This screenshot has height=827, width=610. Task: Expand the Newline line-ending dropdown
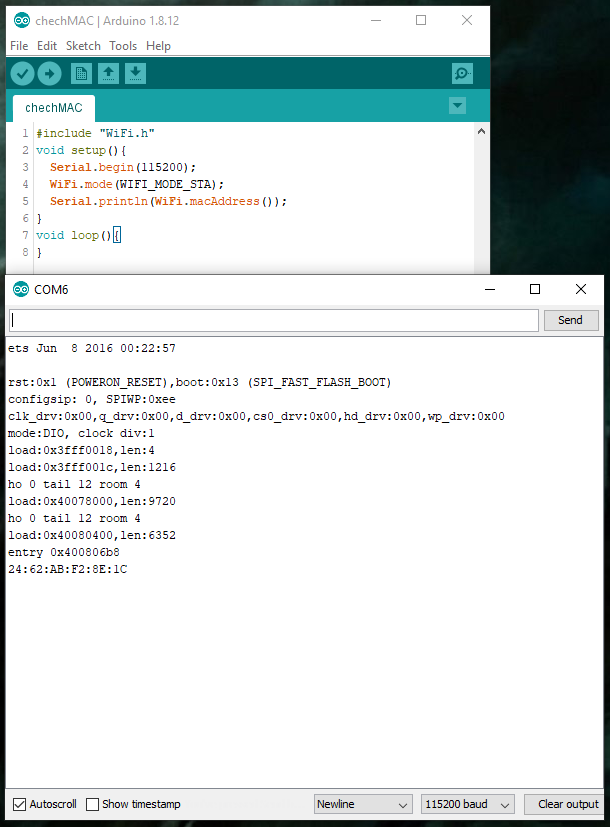coord(362,804)
